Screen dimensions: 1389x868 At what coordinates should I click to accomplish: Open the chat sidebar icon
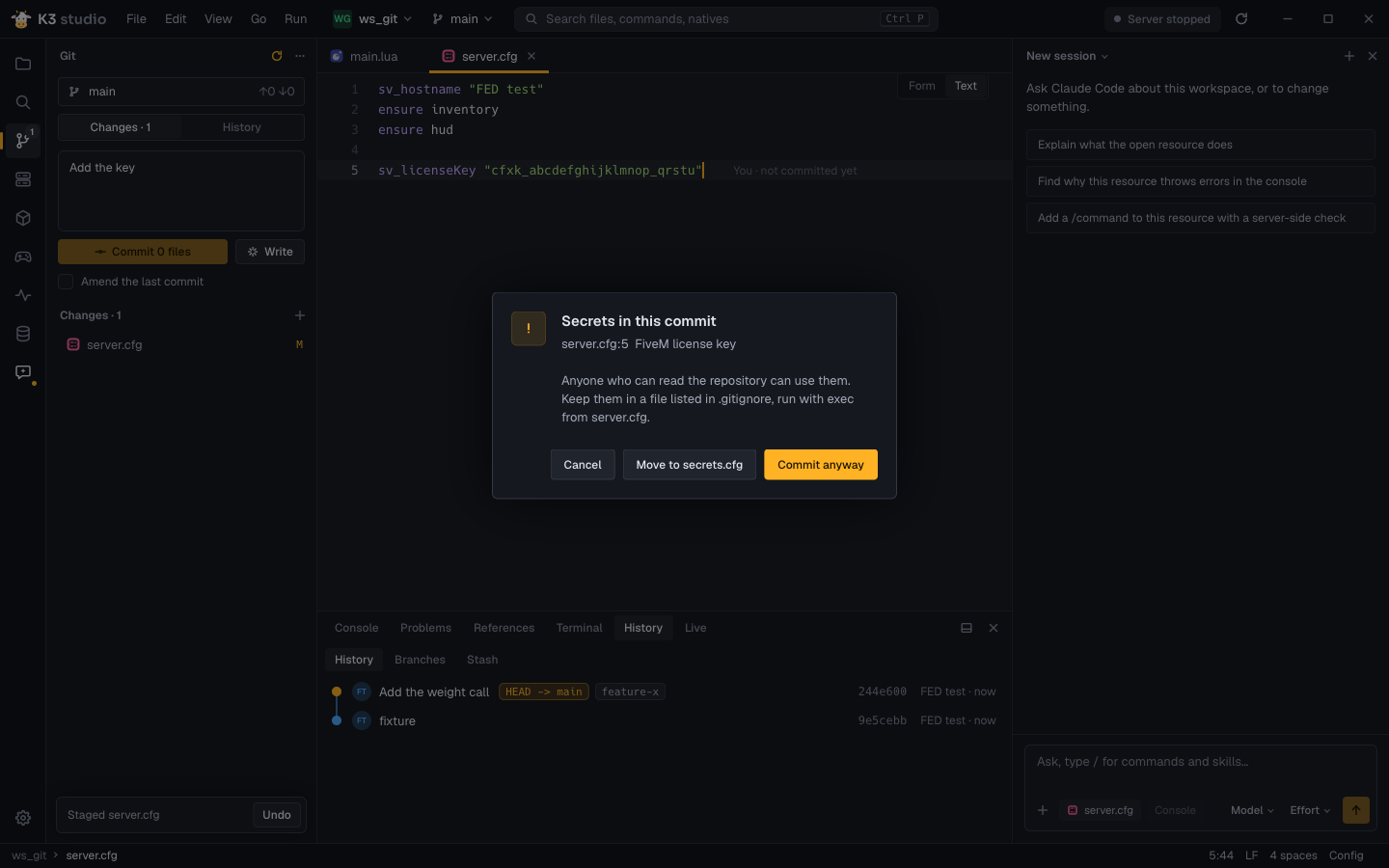tap(23, 372)
